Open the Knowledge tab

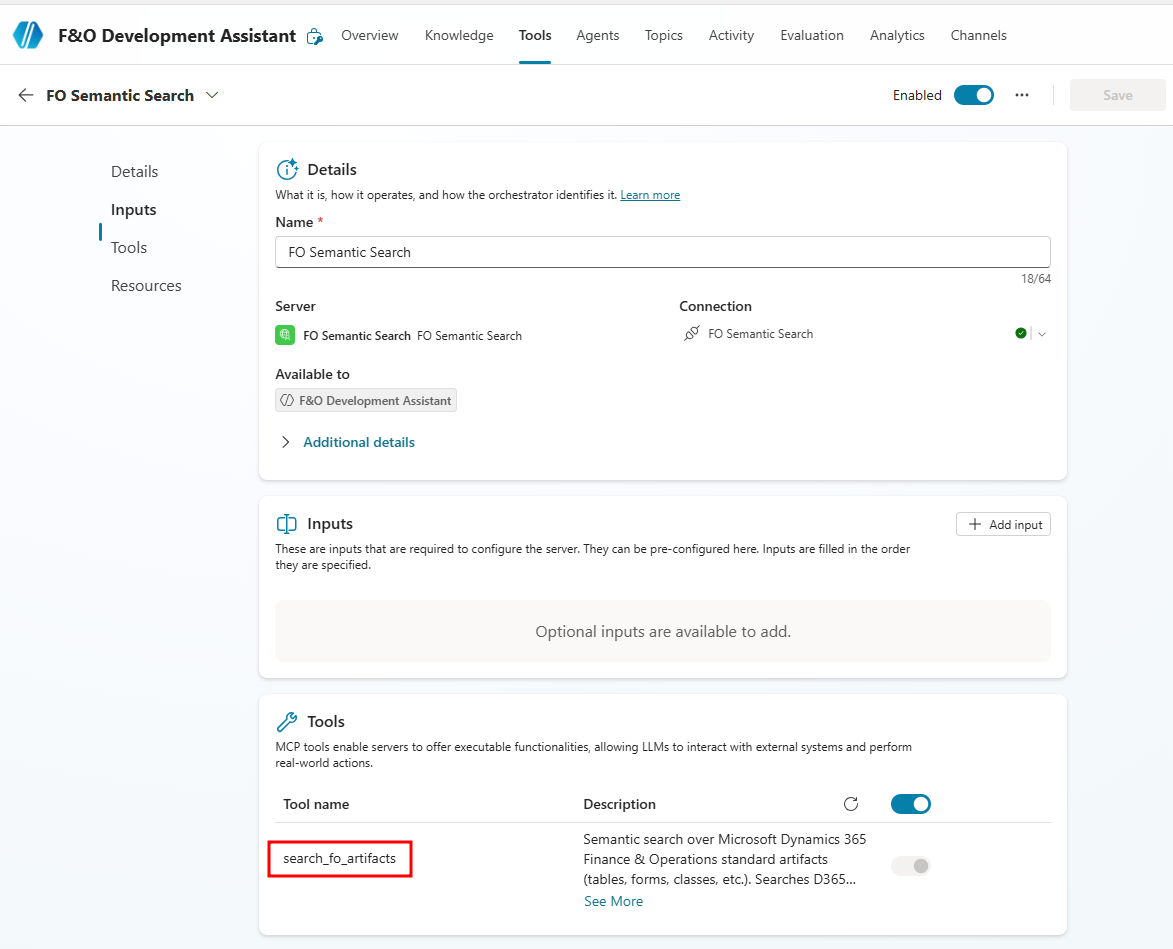click(x=459, y=35)
